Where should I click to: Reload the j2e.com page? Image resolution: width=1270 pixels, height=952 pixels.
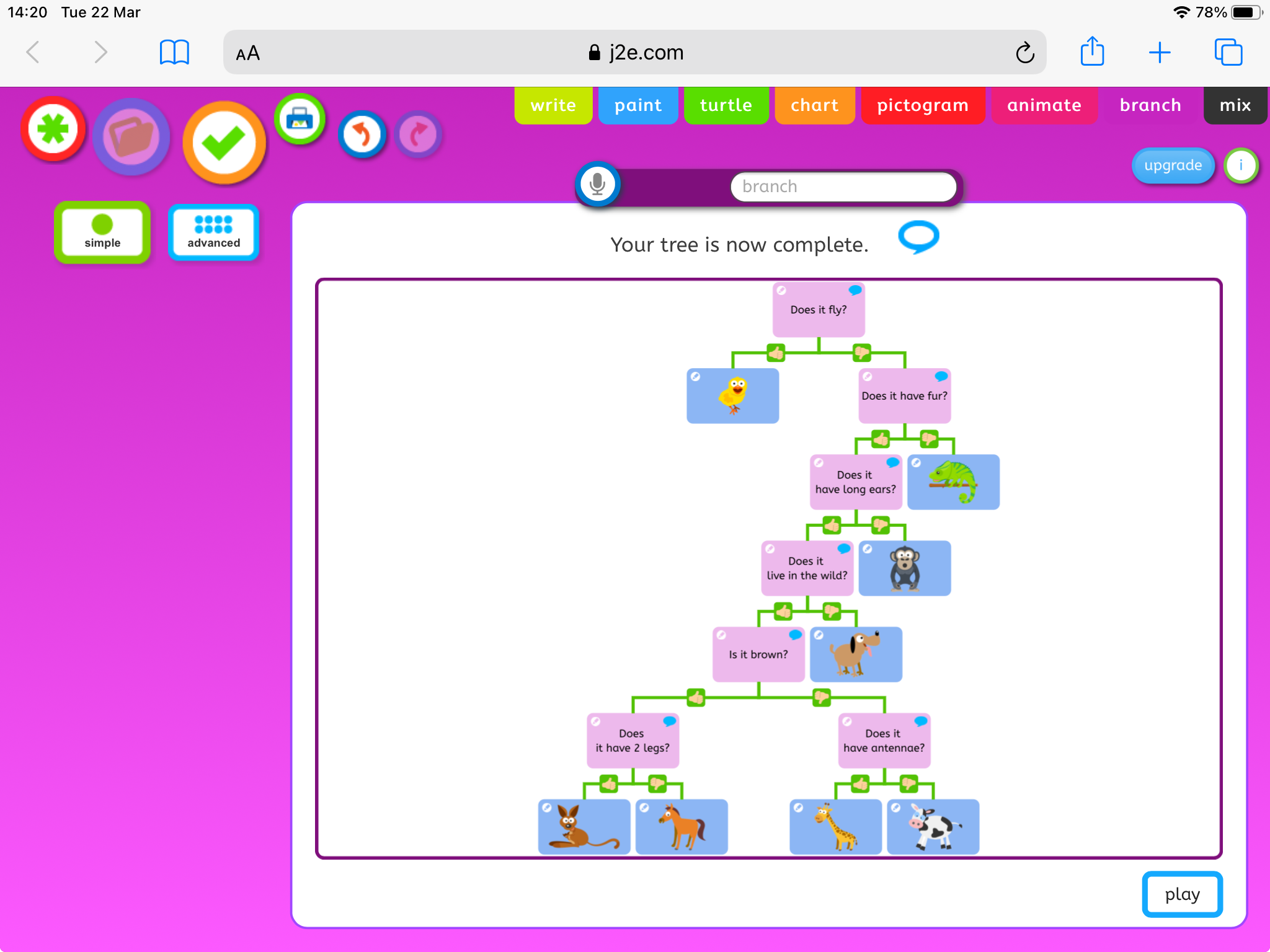1025,53
